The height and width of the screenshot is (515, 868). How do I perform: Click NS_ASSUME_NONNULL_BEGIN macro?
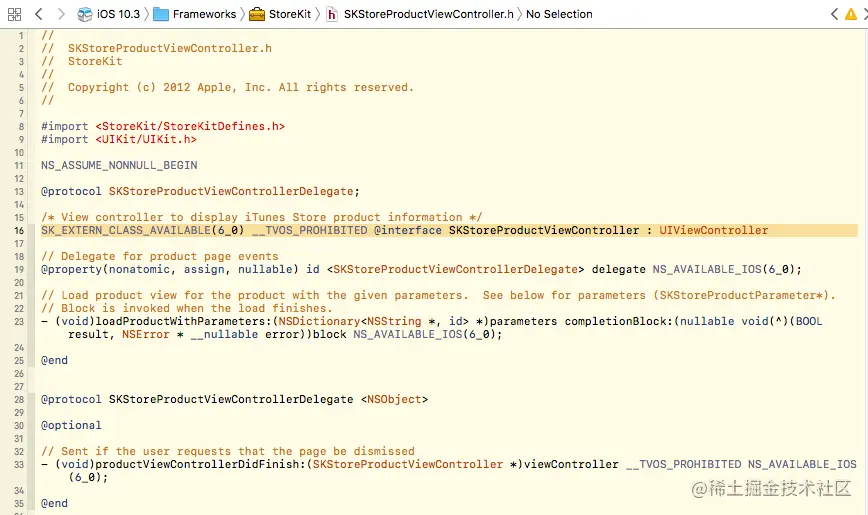point(119,166)
